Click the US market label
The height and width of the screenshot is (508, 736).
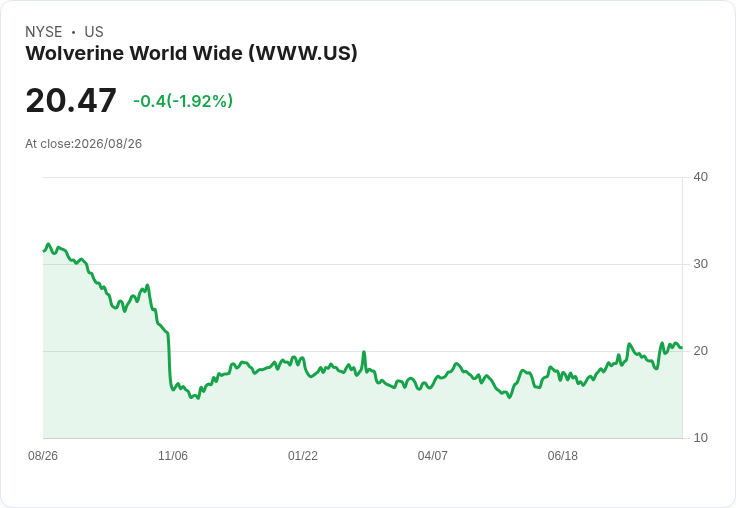(94, 32)
